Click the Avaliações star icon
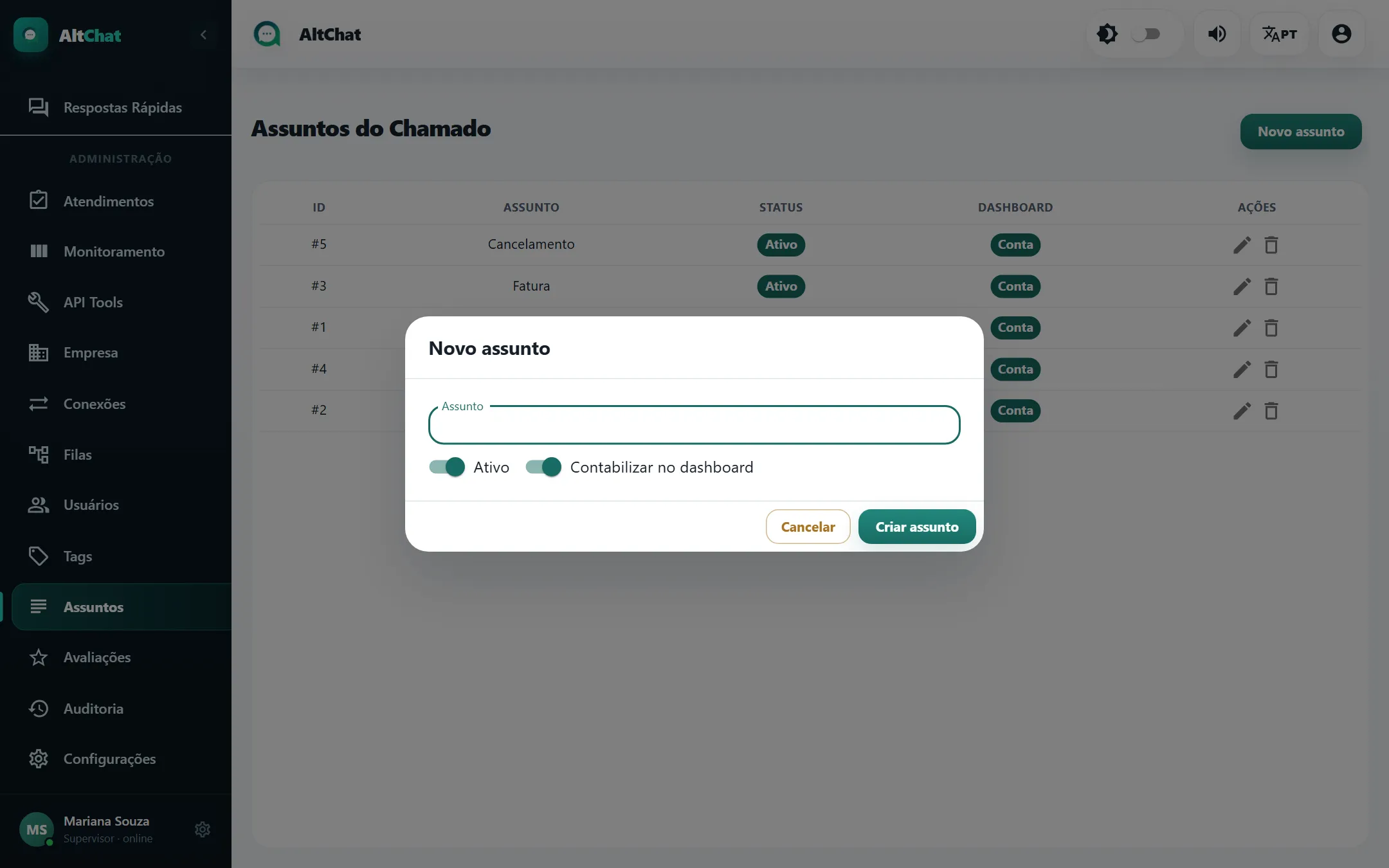Image resolution: width=1389 pixels, height=868 pixels. (x=39, y=657)
